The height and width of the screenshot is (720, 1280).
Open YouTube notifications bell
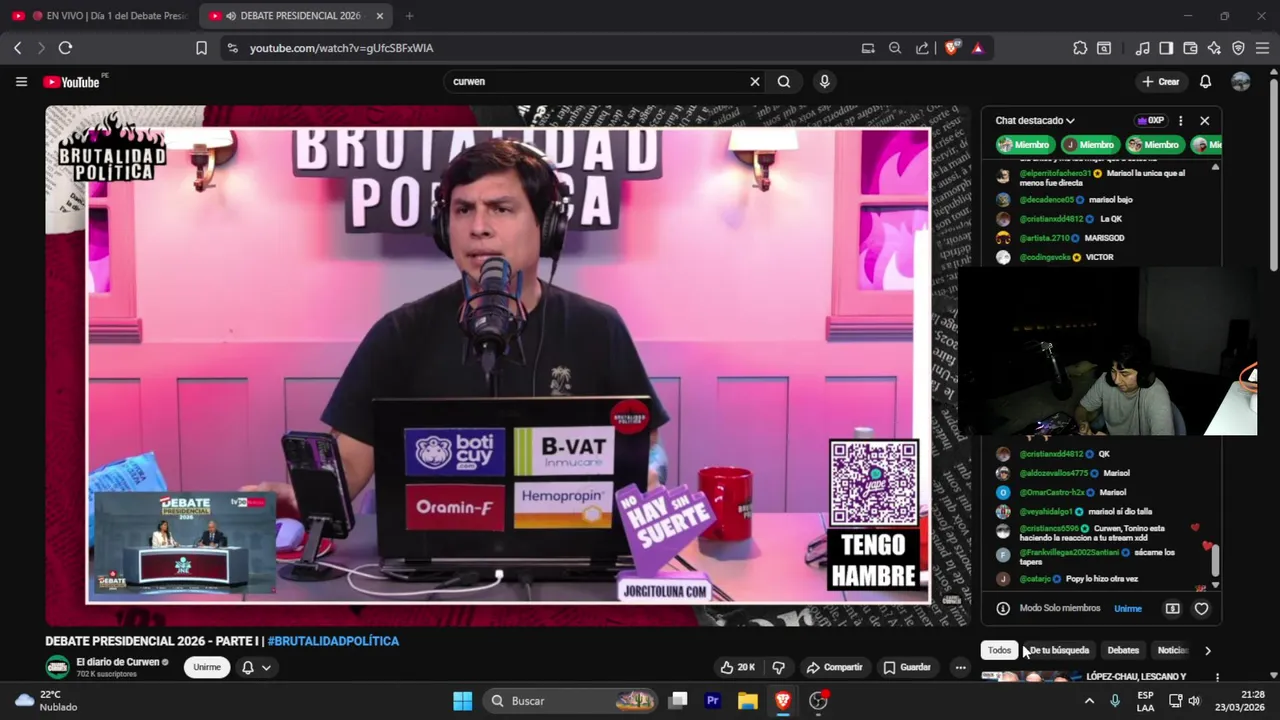[x=1205, y=82]
